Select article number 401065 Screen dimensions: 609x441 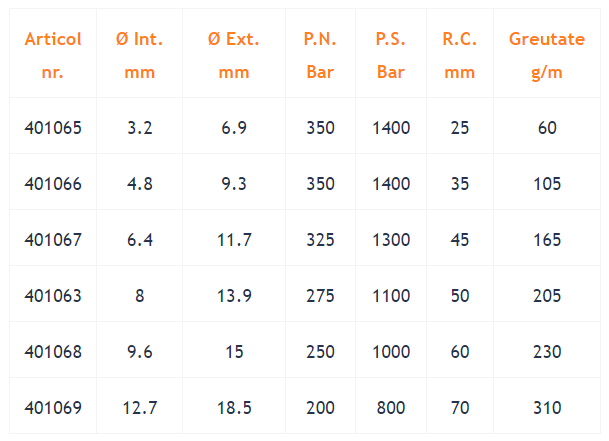pos(53,128)
